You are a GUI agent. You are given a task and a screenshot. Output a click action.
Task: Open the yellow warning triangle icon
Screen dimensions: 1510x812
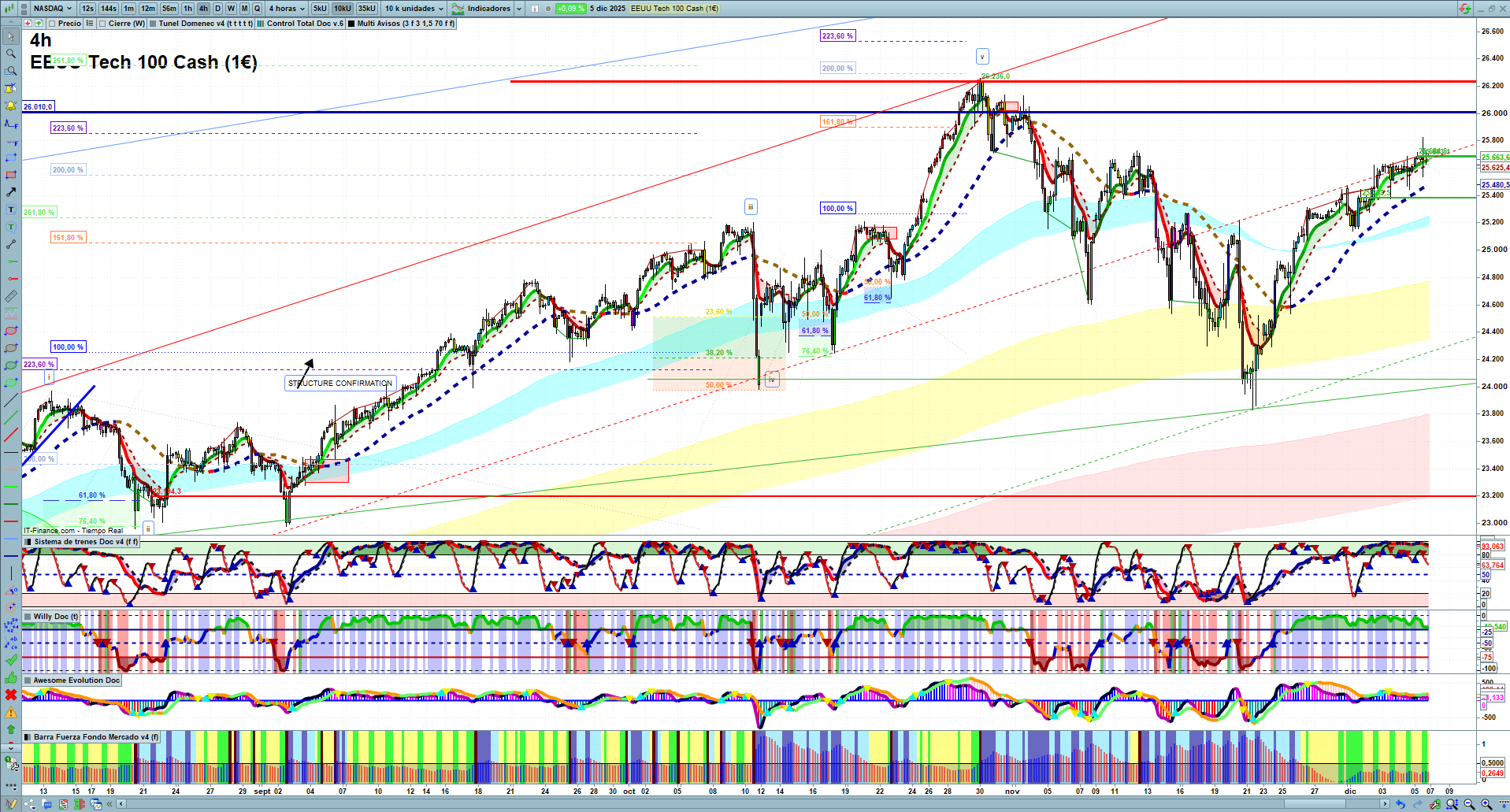click(11, 712)
